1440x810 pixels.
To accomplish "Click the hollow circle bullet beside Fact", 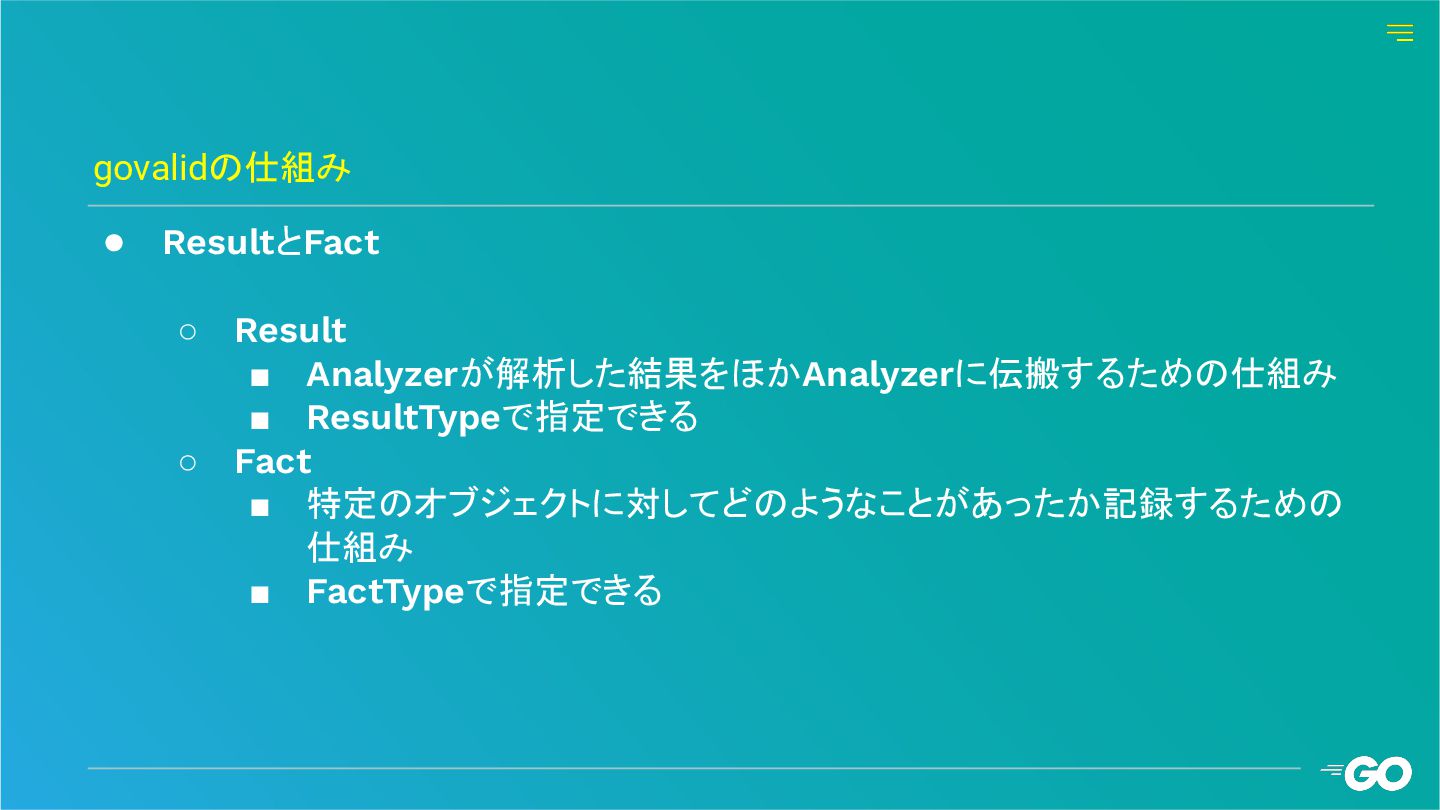I will click(x=188, y=462).
